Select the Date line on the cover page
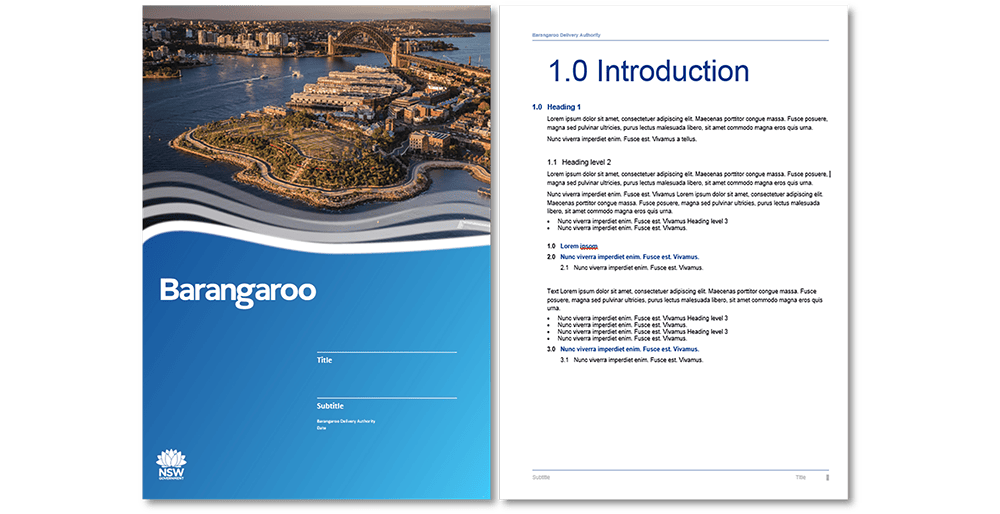The image size is (1000, 514). (321, 428)
